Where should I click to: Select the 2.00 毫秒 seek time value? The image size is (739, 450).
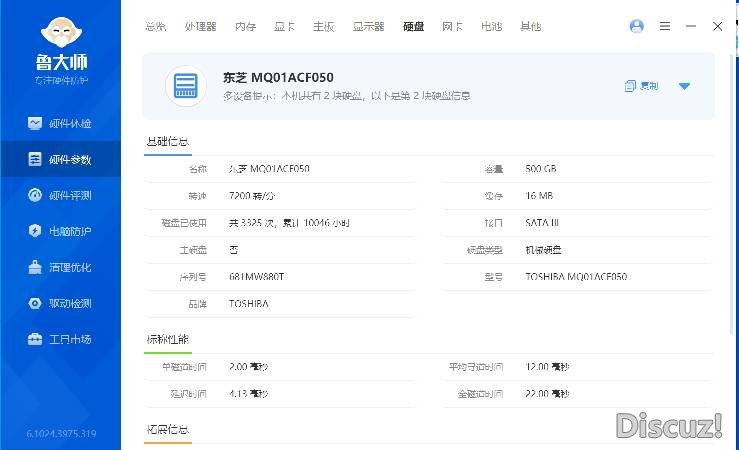click(248, 367)
